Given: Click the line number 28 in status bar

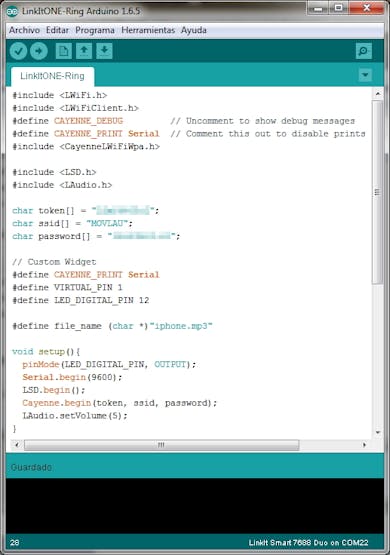Looking at the screenshot, I should point(15,543).
